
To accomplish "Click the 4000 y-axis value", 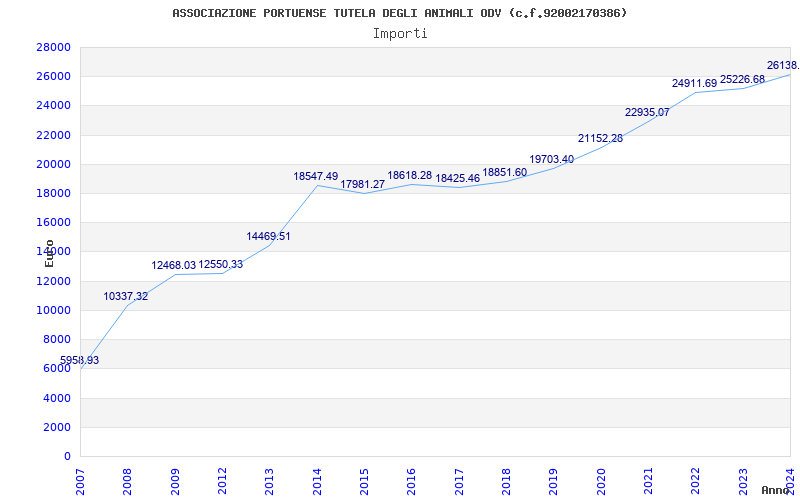I will click(x=56, y=398).
